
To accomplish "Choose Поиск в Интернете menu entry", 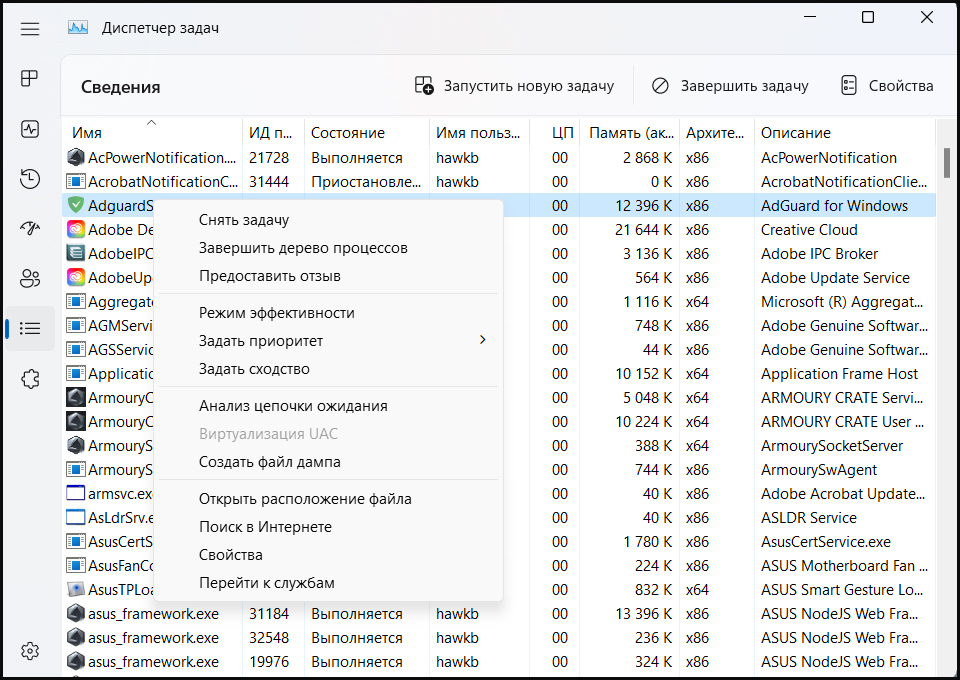I will [328, 527].
